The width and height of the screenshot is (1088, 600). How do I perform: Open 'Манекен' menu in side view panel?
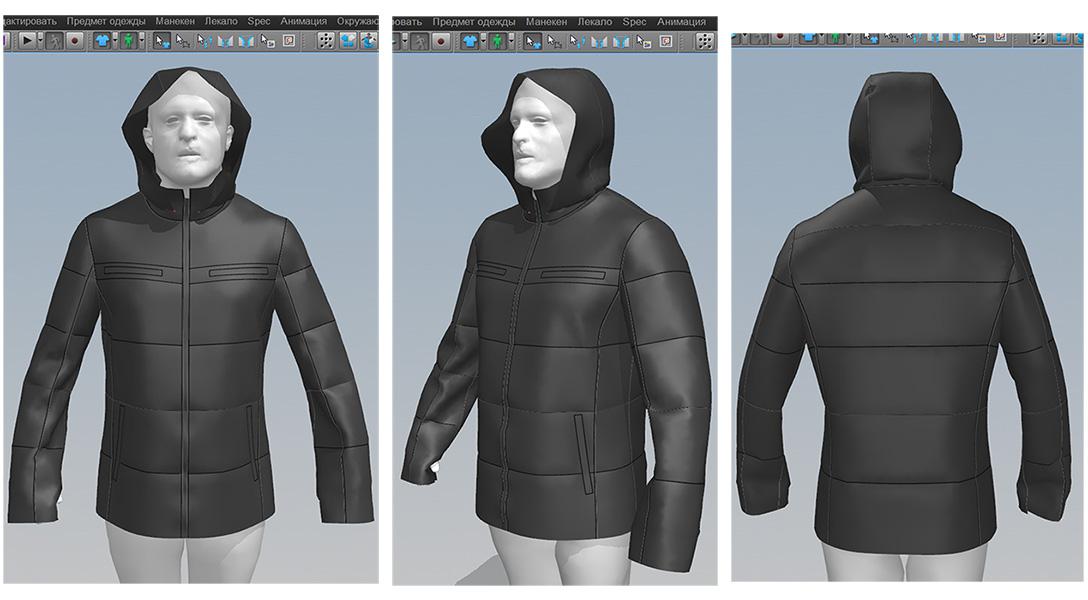(546, 22)
